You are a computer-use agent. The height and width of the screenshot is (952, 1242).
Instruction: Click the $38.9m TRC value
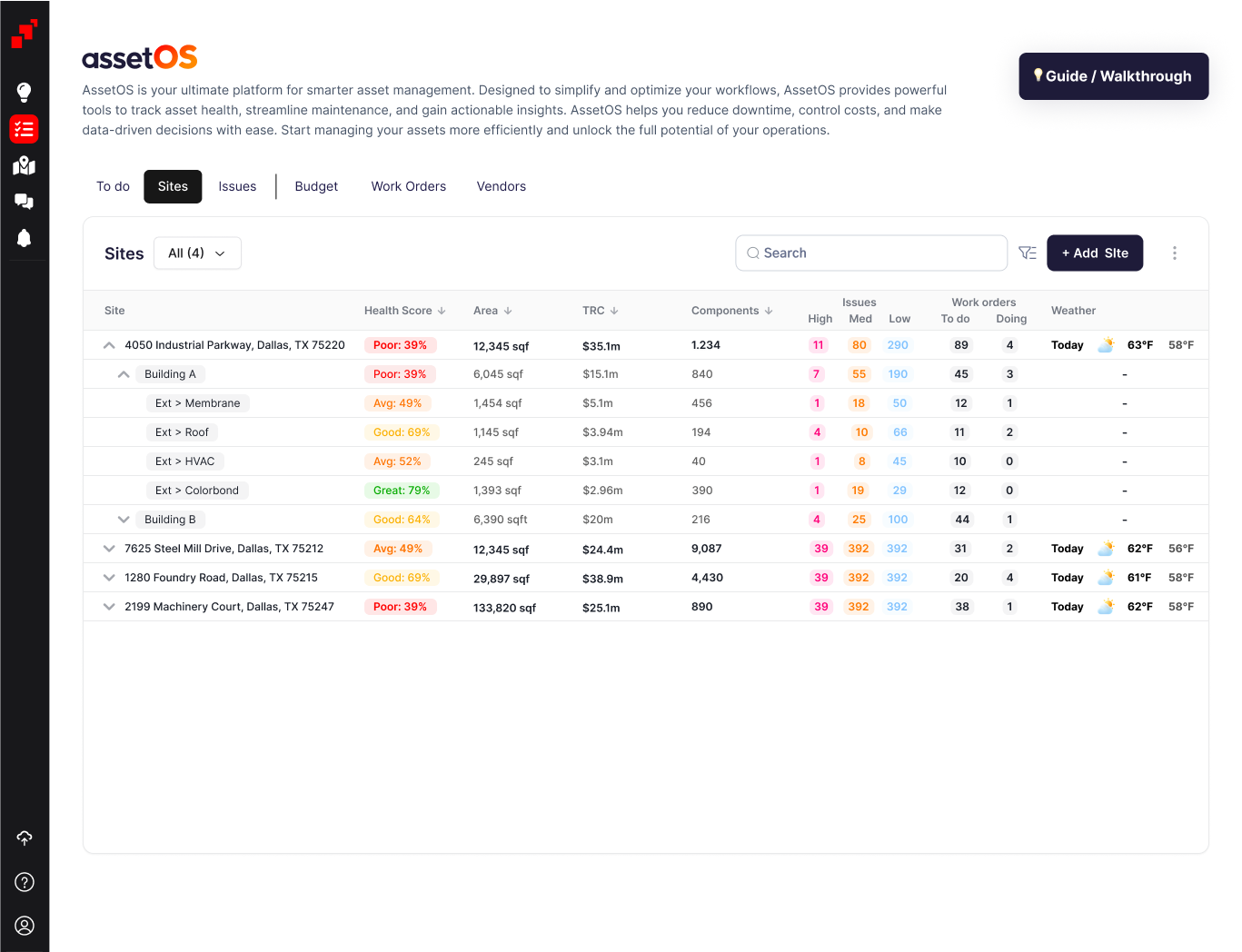point(602,579)
